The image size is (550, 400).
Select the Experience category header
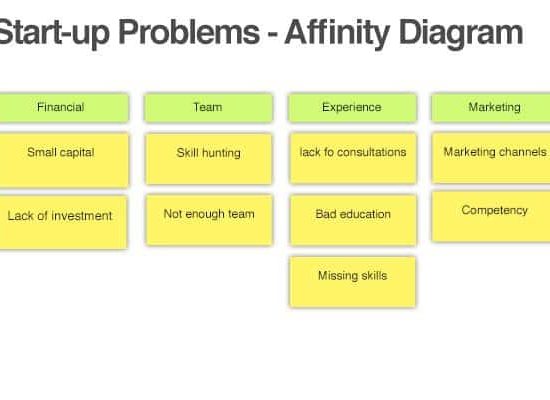(x=353, y=108)
